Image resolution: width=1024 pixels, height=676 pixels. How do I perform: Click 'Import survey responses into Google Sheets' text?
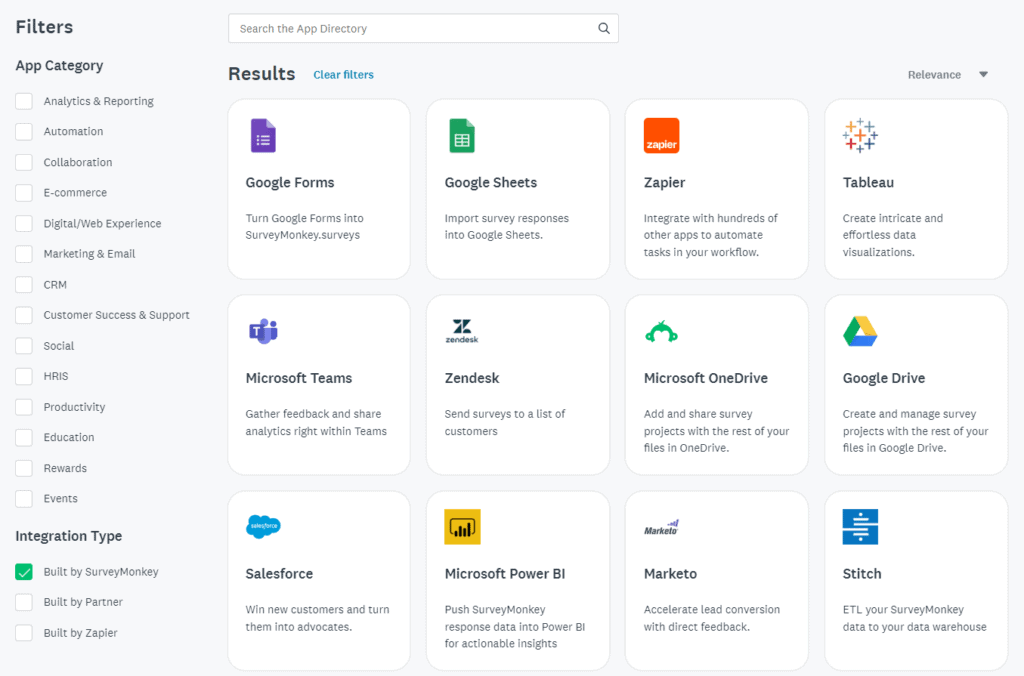[507, 227]
